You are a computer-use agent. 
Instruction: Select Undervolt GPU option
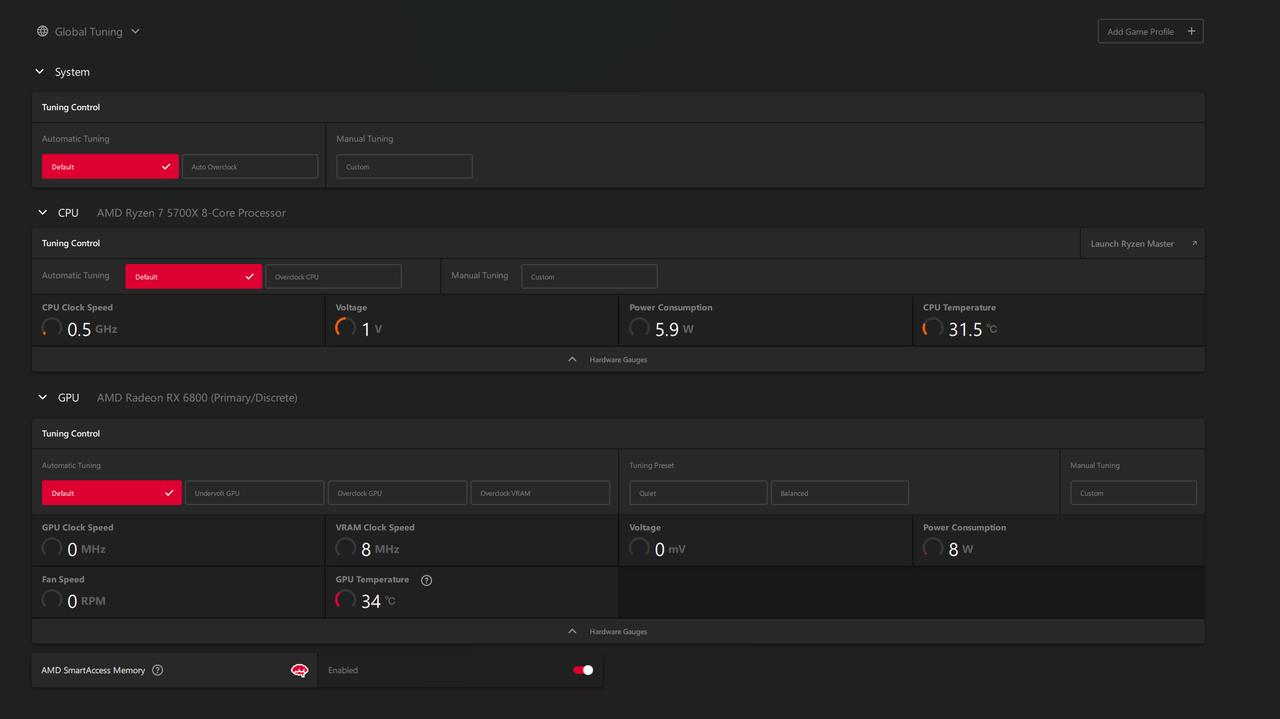pyautogui.click(x=254, y=493)
